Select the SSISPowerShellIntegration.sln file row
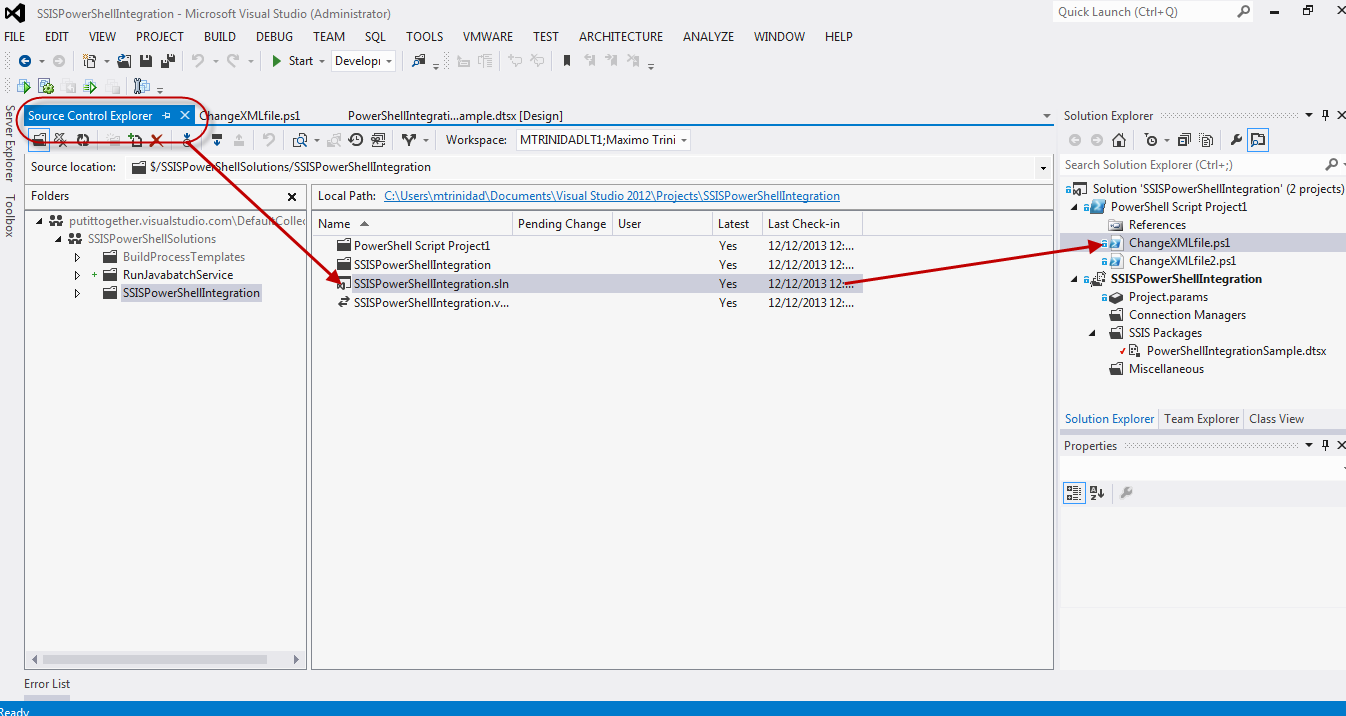The width and height of the screenshot is (1346, 716). [x=587, y=284]
